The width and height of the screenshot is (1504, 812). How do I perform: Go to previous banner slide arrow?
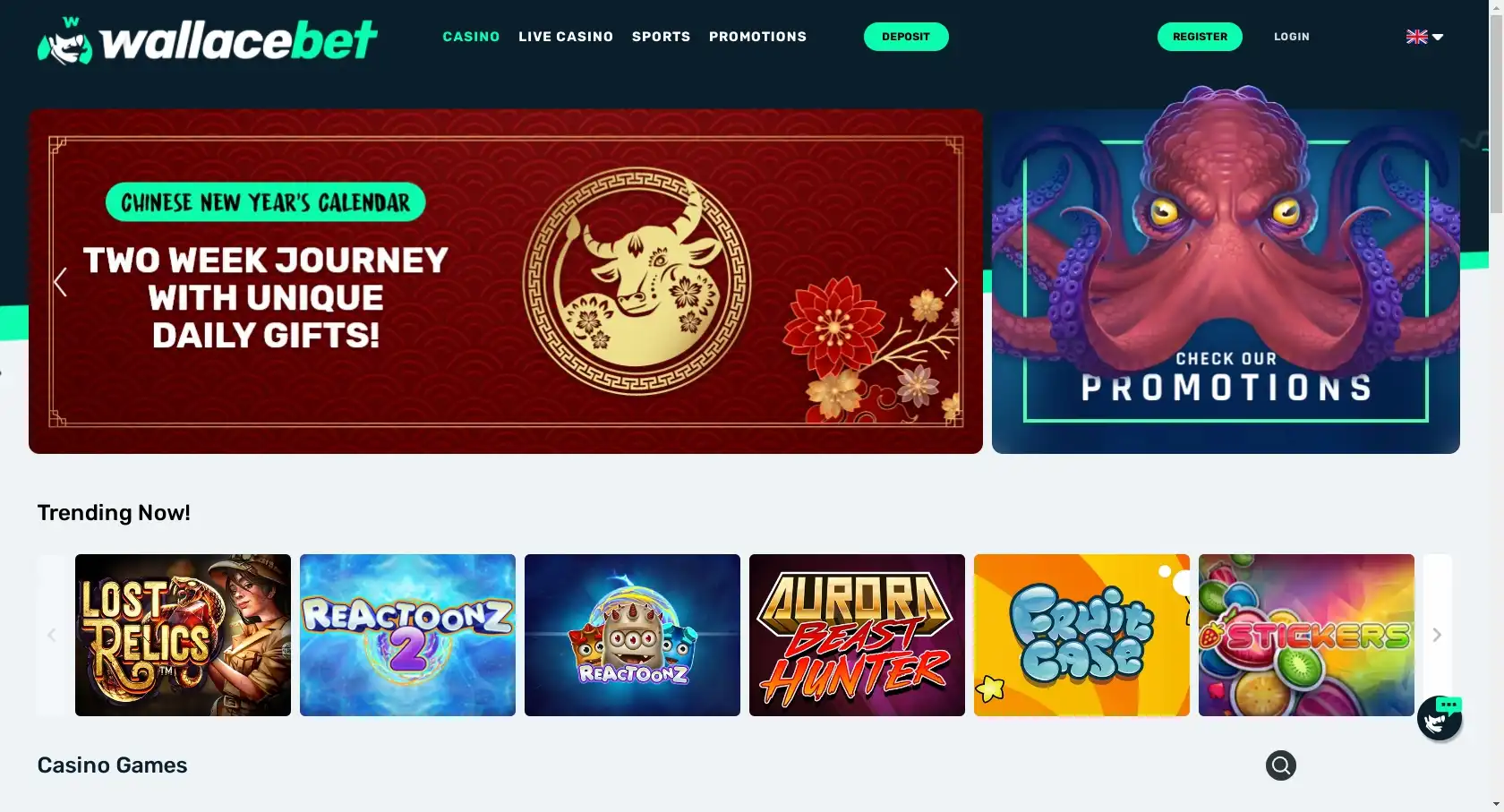(x=60, y=282)
